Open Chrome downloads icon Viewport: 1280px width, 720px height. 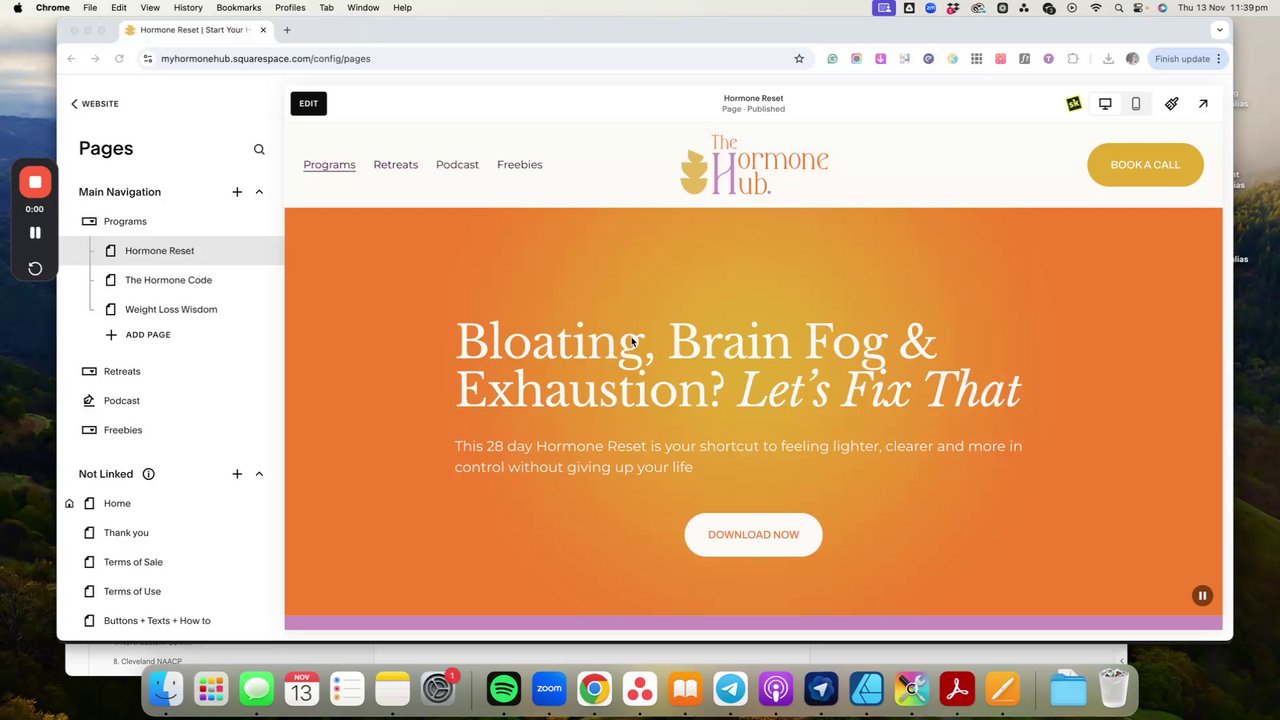tap(1108, 59)
